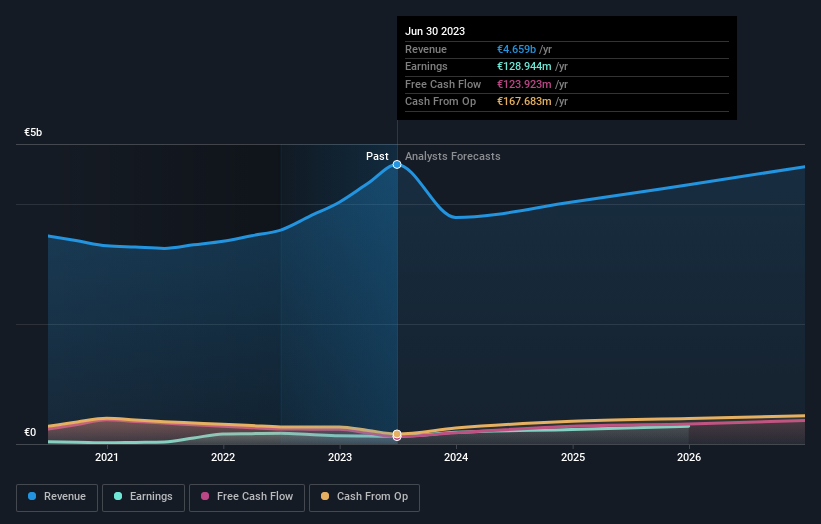
Task: Toggle the Revenue legend button
Action: pos(57,497)
